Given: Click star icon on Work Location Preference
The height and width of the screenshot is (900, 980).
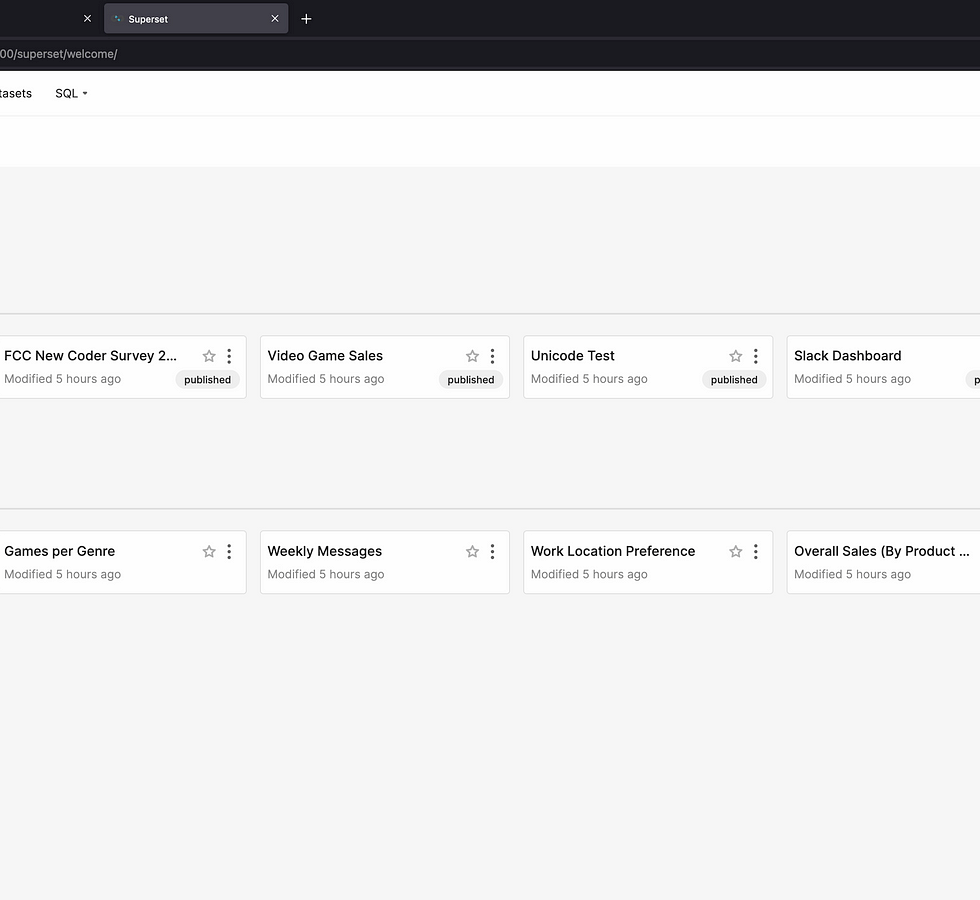Looking at the screenshot, I should (x=736, y=551).
